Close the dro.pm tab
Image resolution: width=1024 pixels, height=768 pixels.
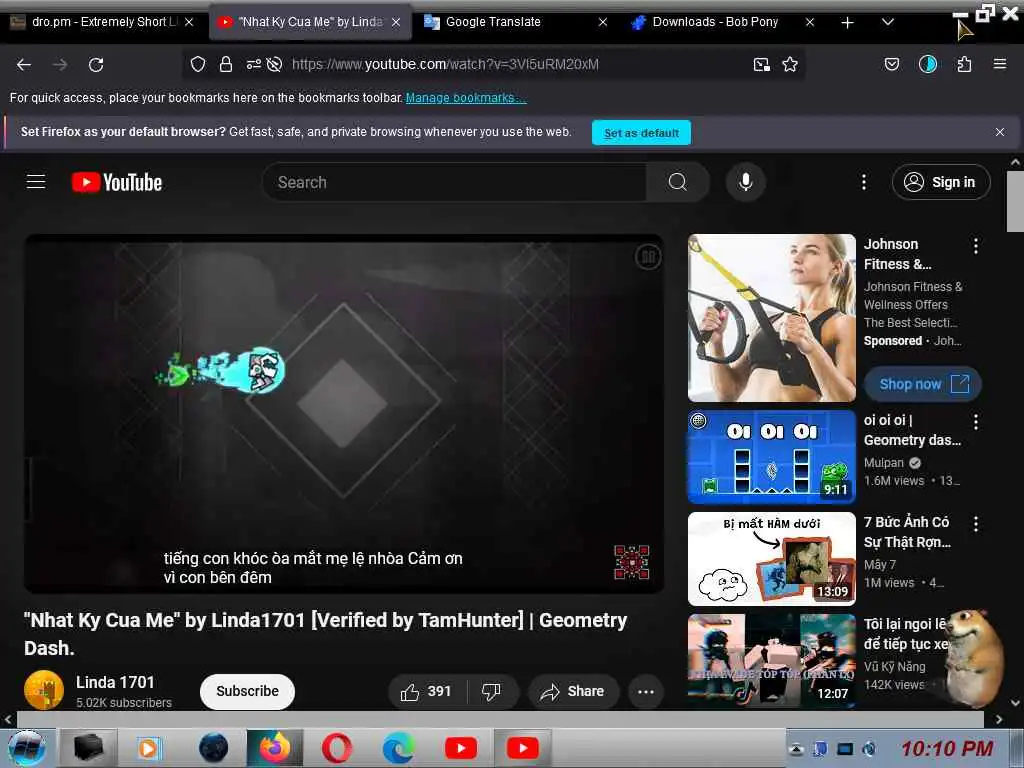(x=189, y=22)
